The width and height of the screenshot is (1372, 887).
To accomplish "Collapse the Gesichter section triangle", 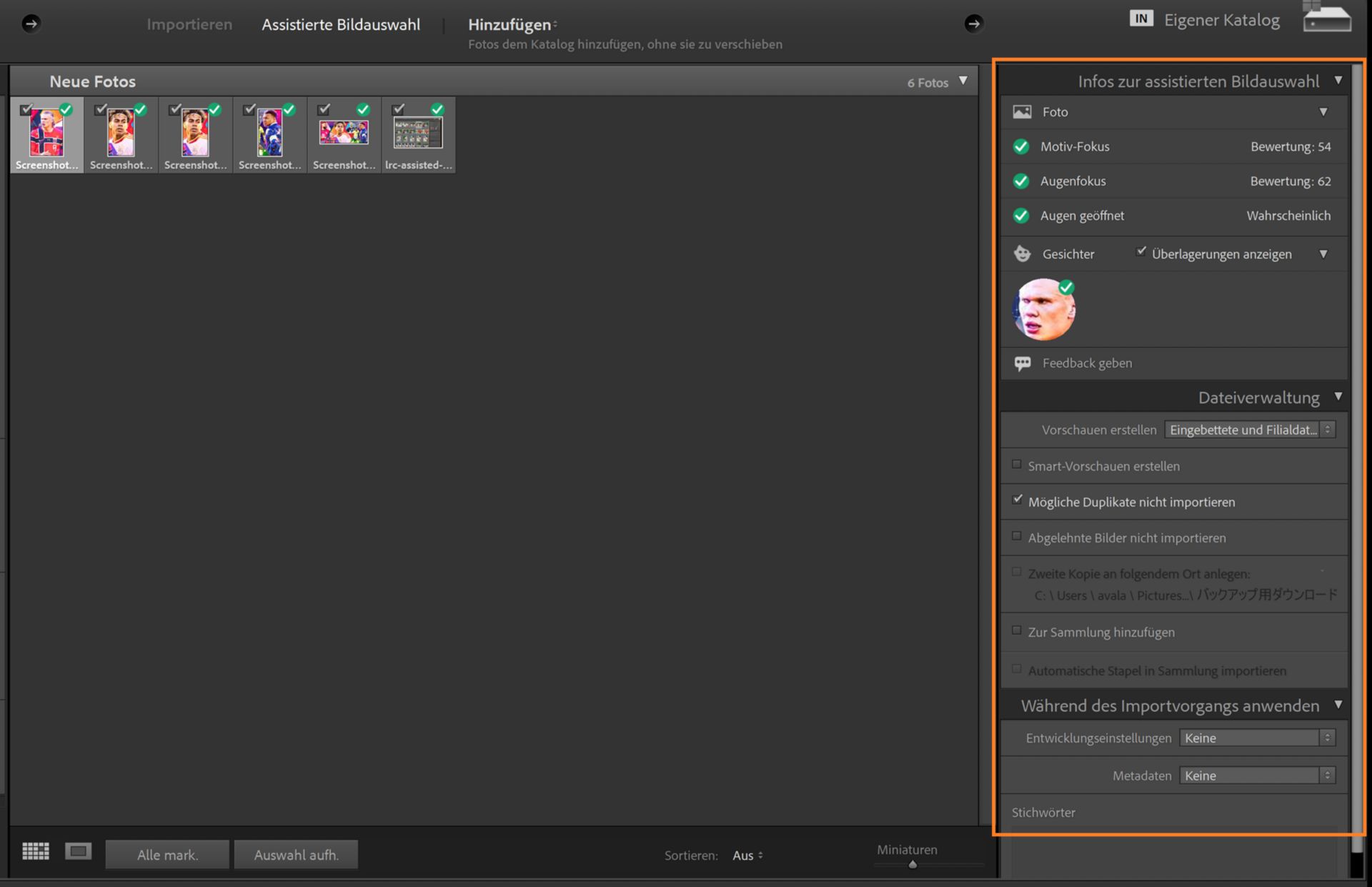I will 1323,254.
